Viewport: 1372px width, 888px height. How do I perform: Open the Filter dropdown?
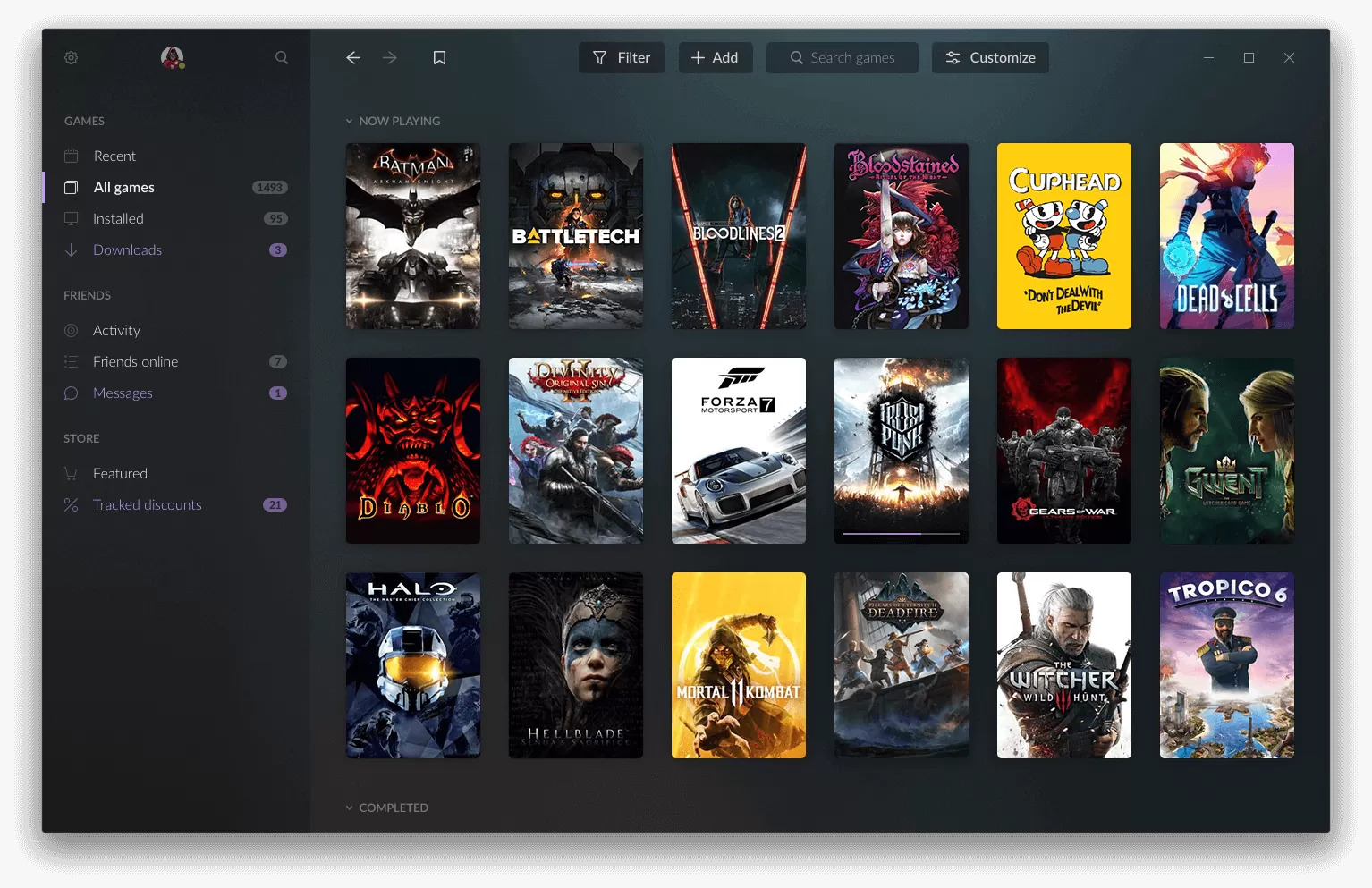point(622,57)
